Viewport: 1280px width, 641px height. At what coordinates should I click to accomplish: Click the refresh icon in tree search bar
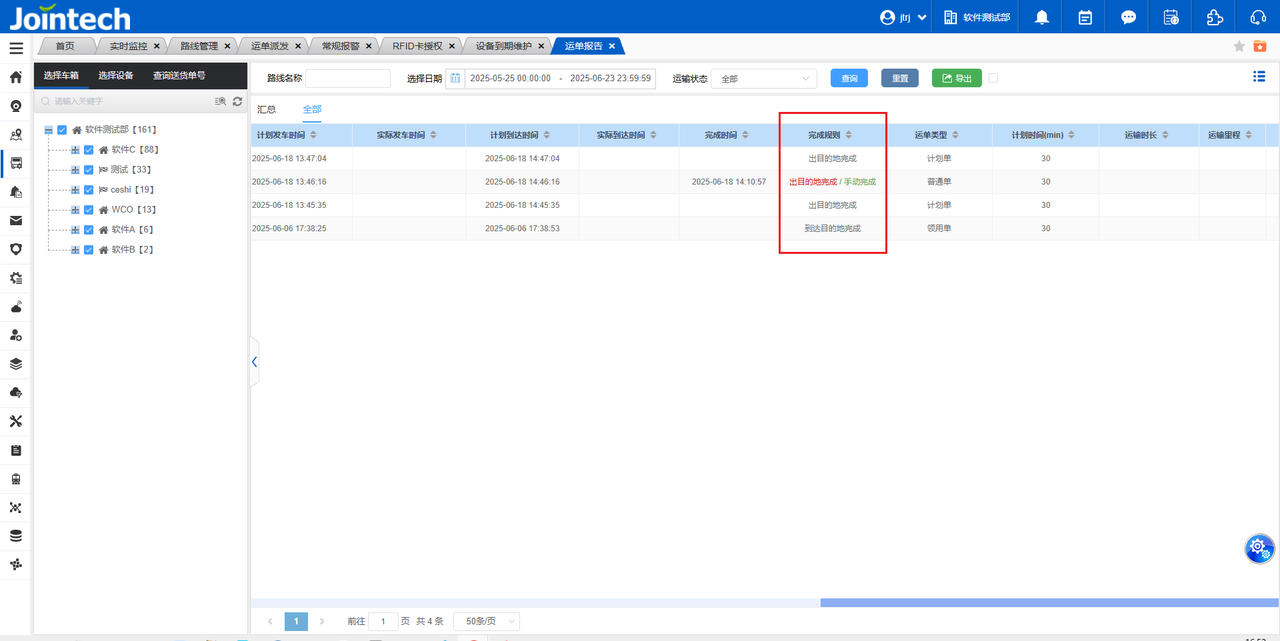(237, 101)
